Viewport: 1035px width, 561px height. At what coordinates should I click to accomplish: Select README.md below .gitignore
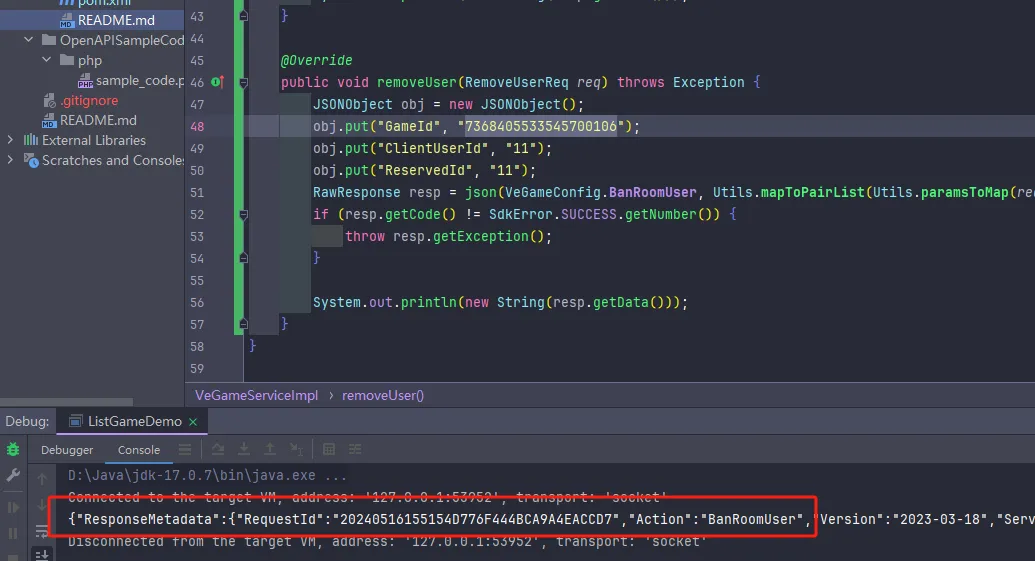click(92, 120)
